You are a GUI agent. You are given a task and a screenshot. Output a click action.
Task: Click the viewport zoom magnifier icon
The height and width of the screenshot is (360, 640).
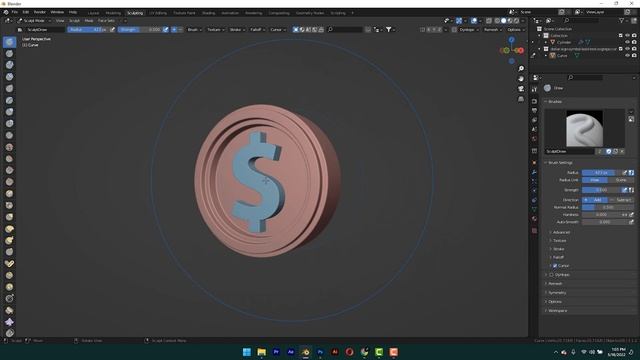[521, 69]
